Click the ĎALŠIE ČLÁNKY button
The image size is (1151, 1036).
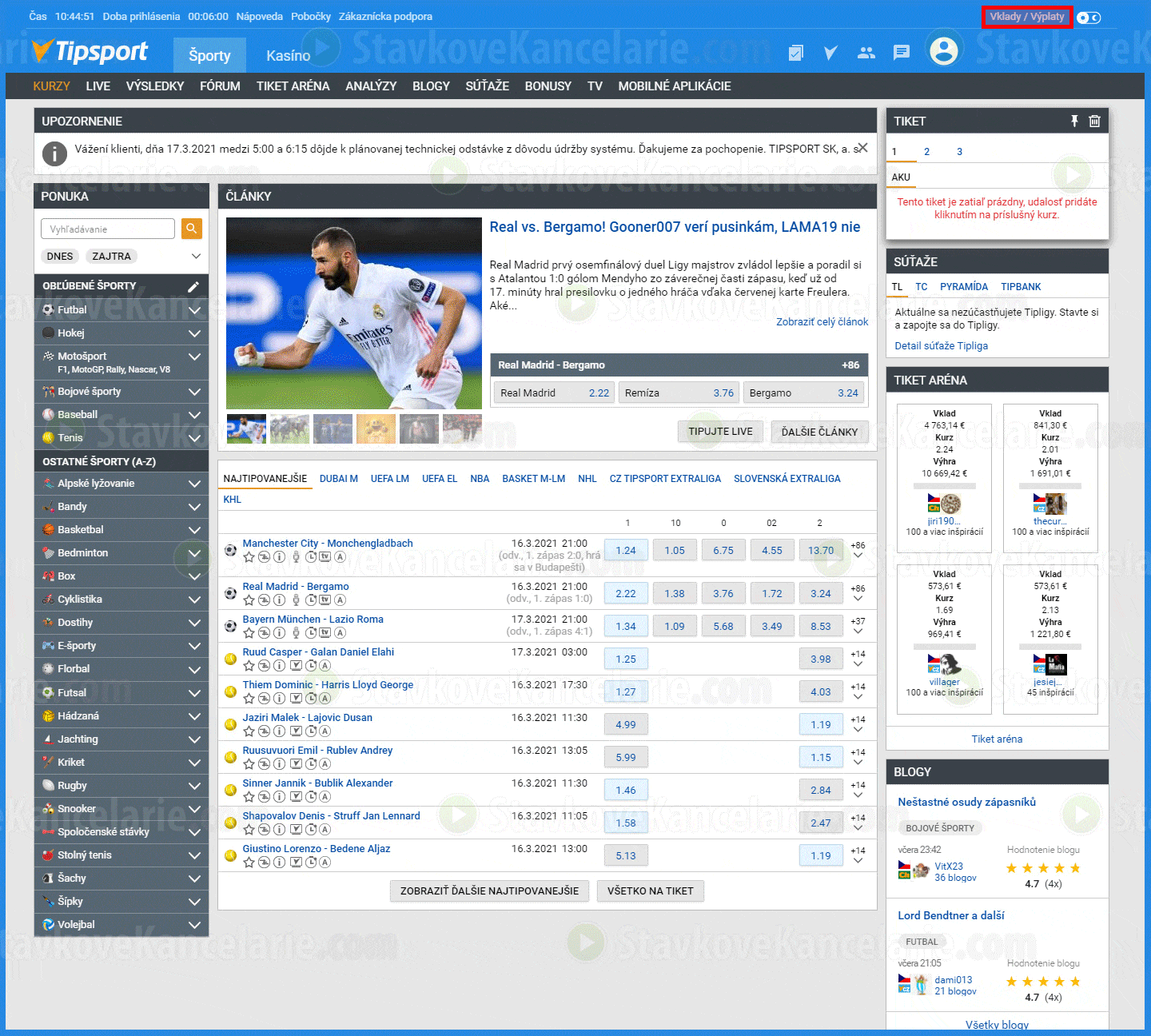[819, 432]
